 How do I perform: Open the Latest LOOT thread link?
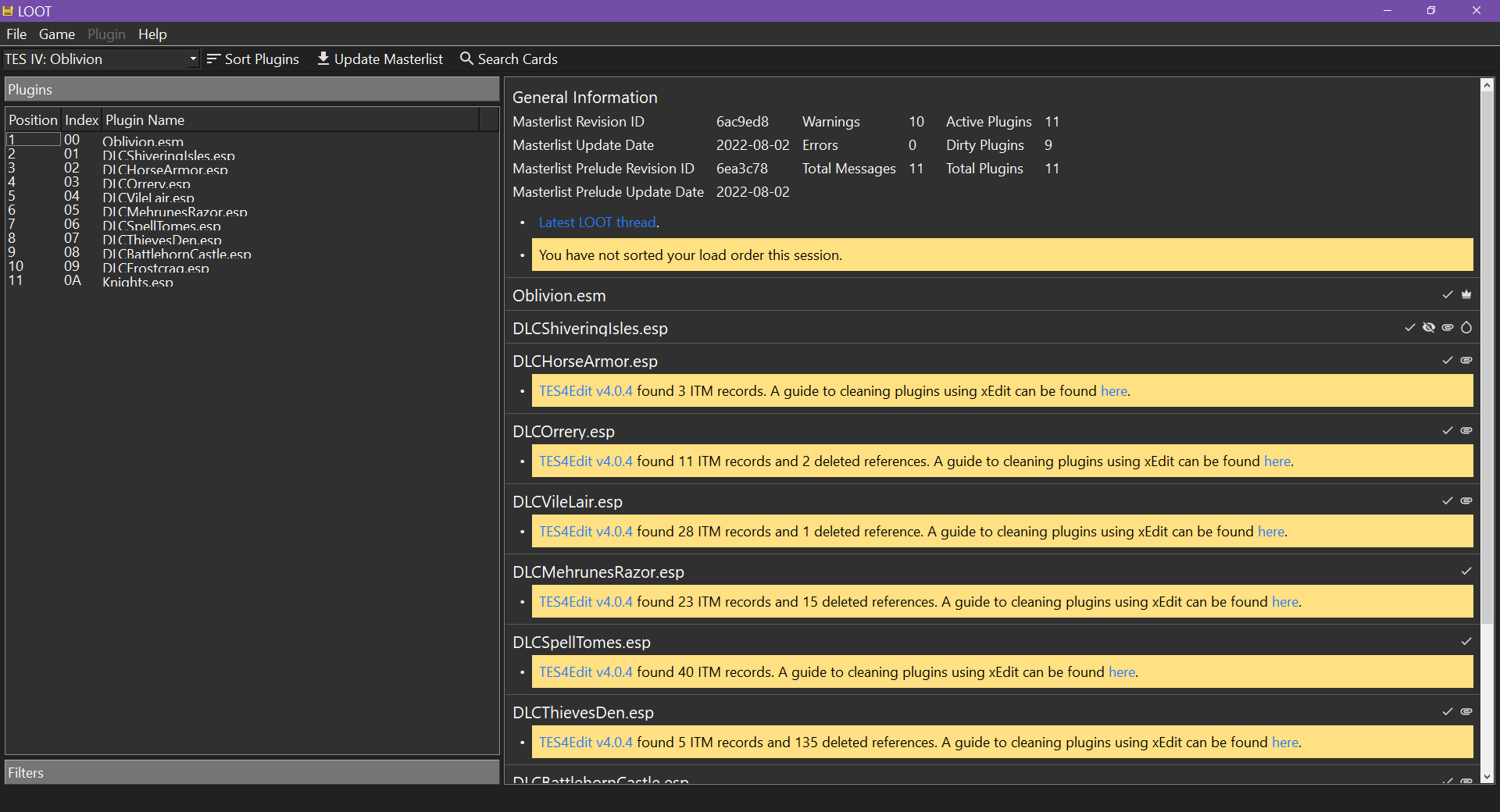click(x=596, y=223)
